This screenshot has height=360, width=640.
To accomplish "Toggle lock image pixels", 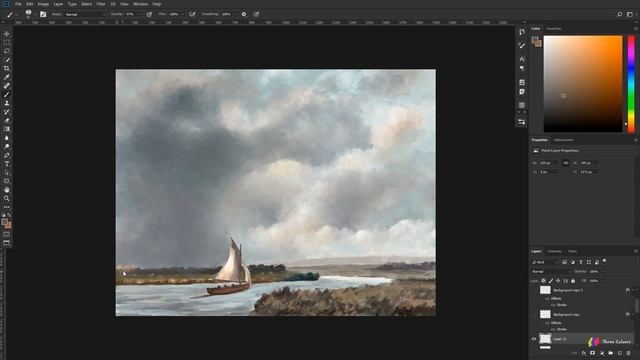I will click(551, 281).
